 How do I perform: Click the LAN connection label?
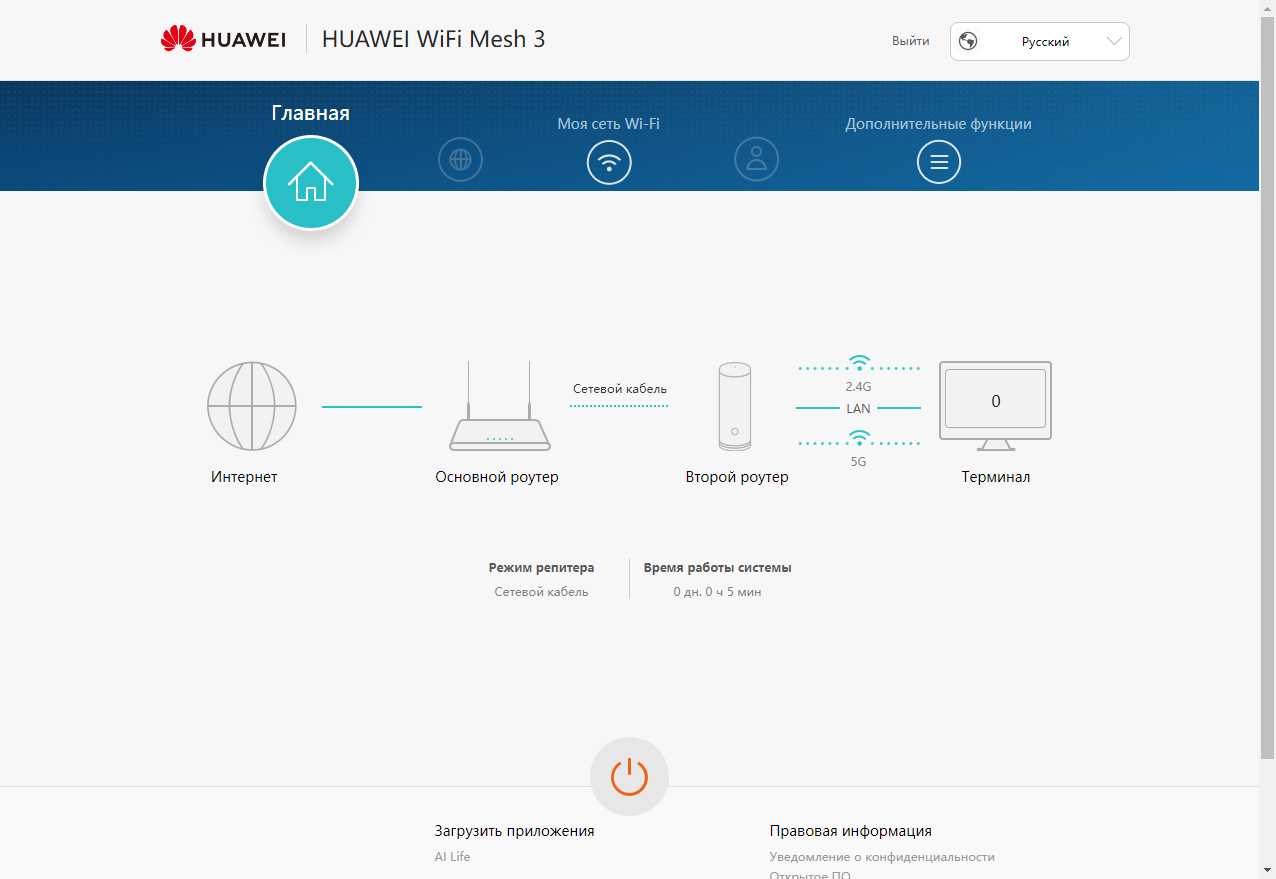858,408
